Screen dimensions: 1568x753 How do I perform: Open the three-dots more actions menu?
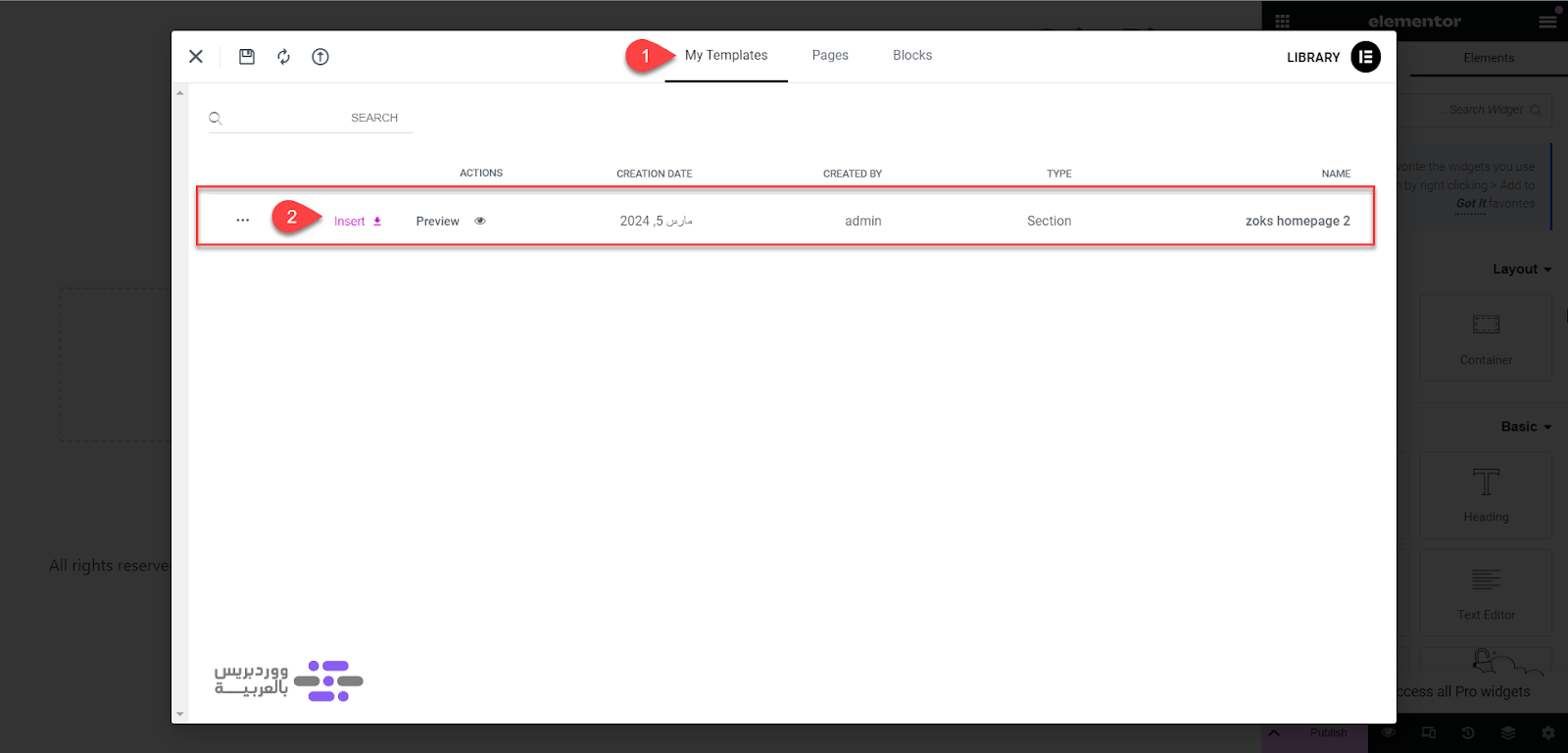[243, 221]
